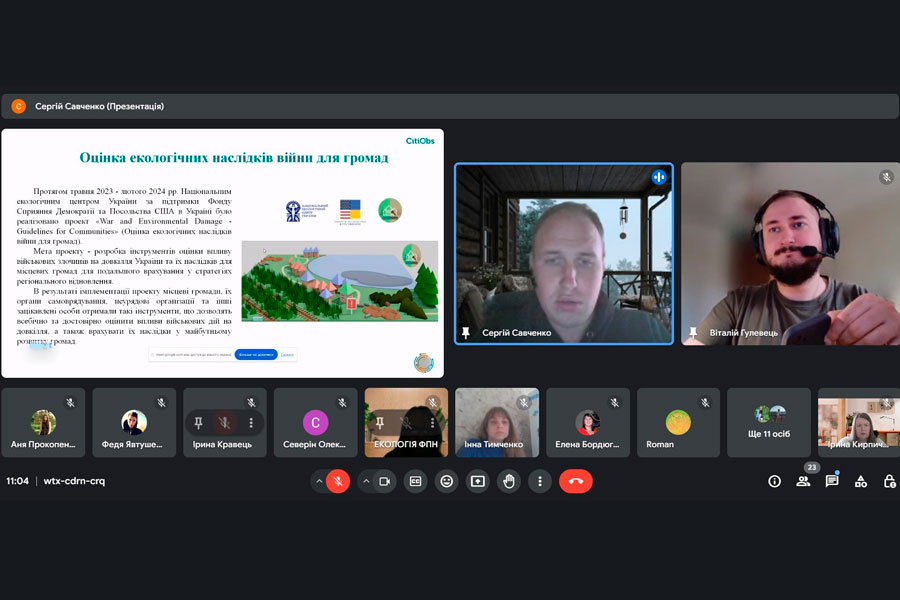Start presenting your screen
The width and height of the screenshot is (900, 600).
click(x=478, y=481)
